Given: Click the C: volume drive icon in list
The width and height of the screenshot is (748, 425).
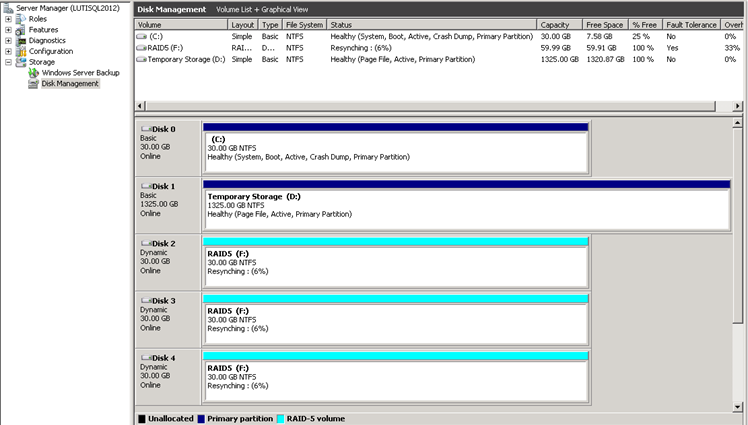Looking at the screenshot, I should tap(141, 36).
